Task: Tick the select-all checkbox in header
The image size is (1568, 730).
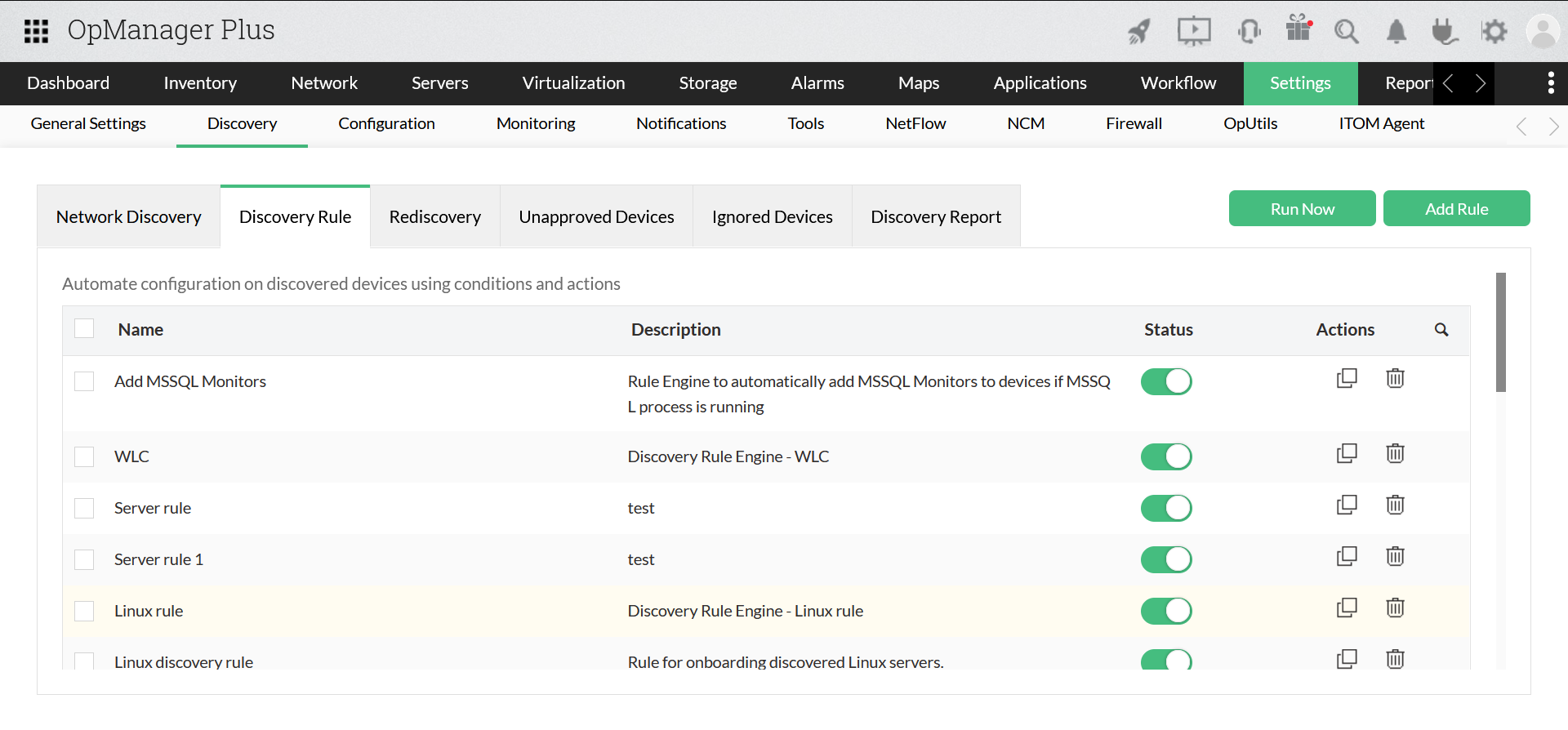Action: pyautogui.click(x=84, y=329)
